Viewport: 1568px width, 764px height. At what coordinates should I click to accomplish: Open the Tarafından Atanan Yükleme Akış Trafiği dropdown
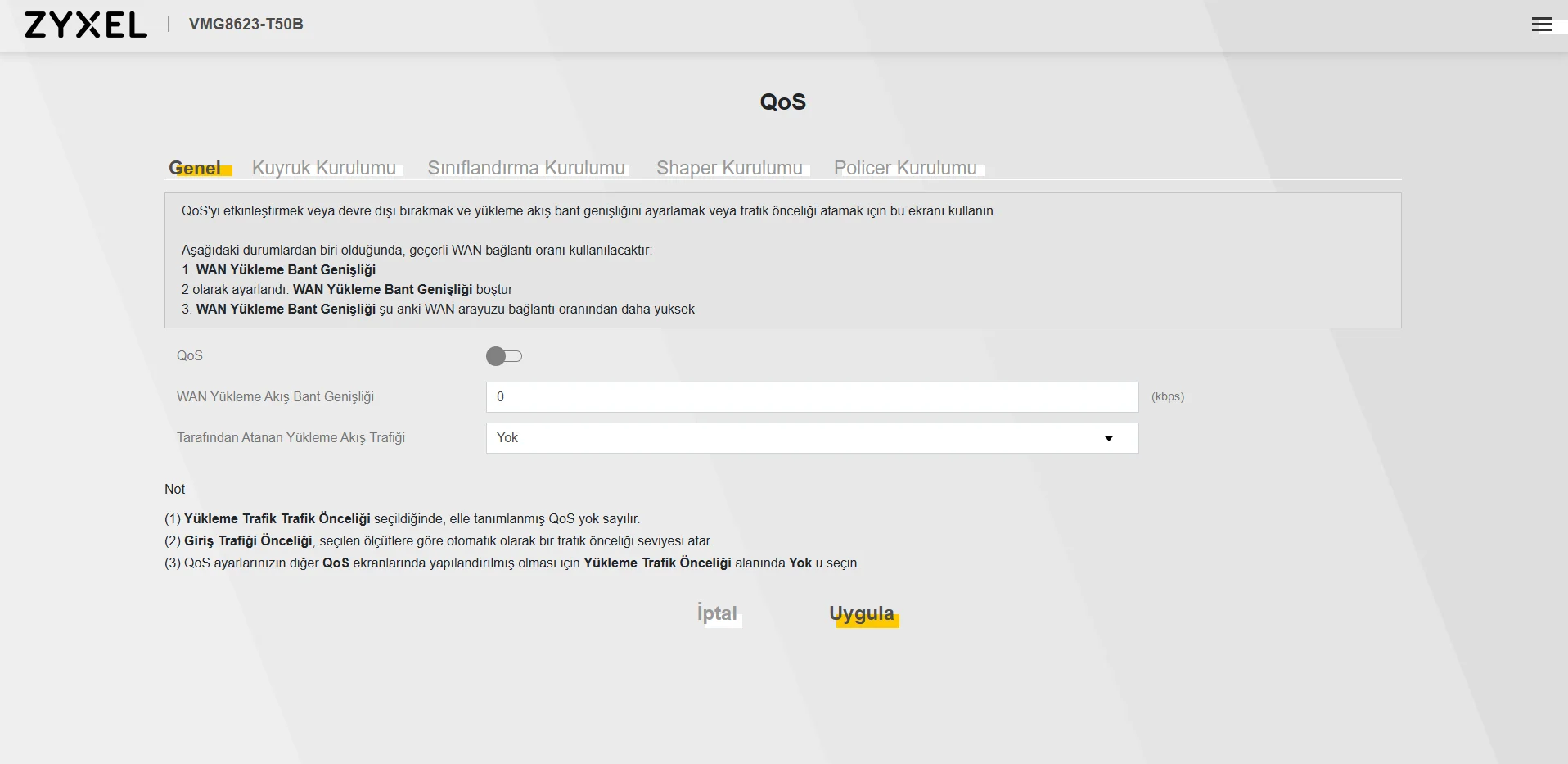pyautogui.click(x=812, y=438)
